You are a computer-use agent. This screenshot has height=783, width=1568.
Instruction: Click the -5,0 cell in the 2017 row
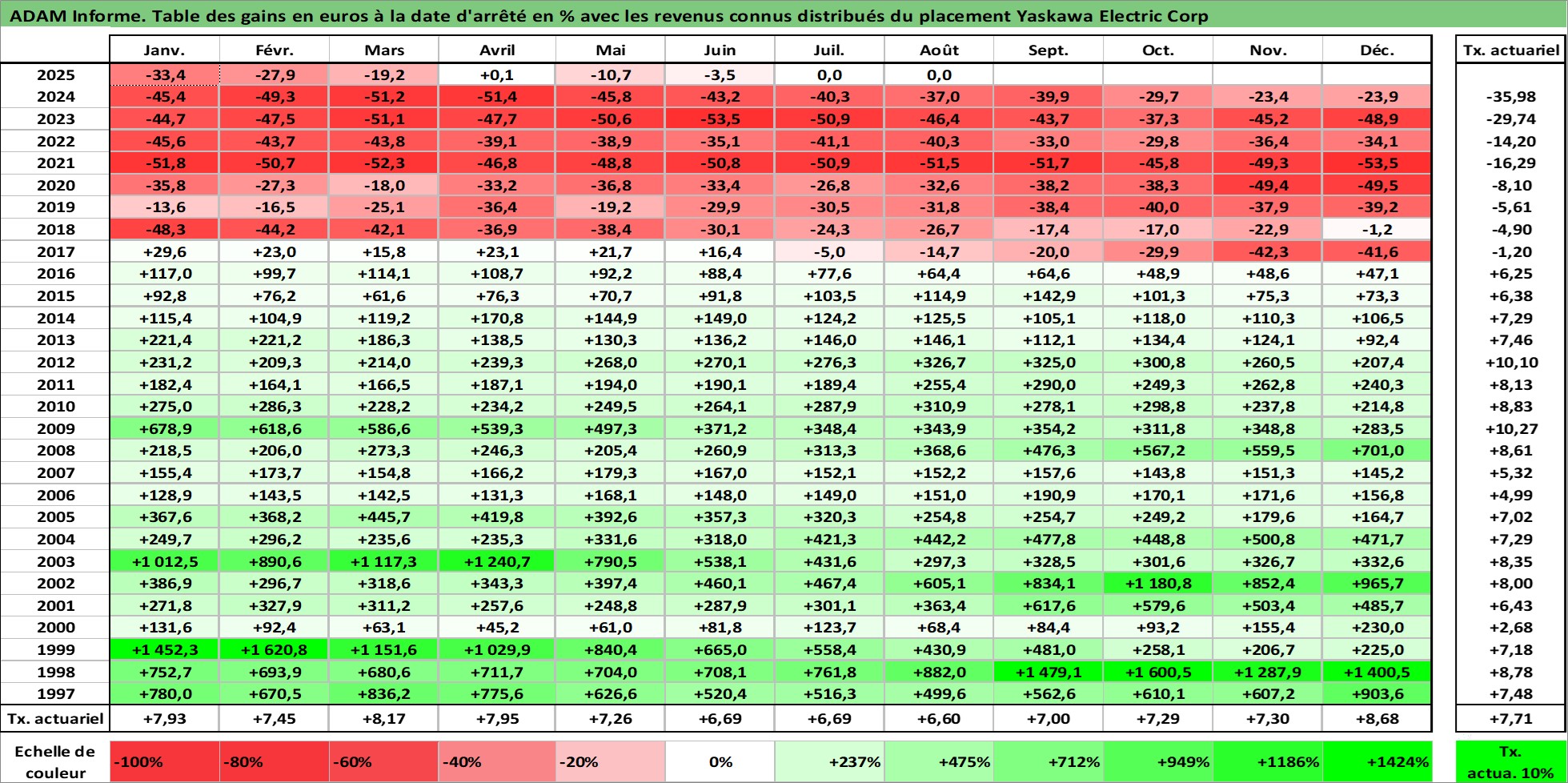(x=829, y=251)
